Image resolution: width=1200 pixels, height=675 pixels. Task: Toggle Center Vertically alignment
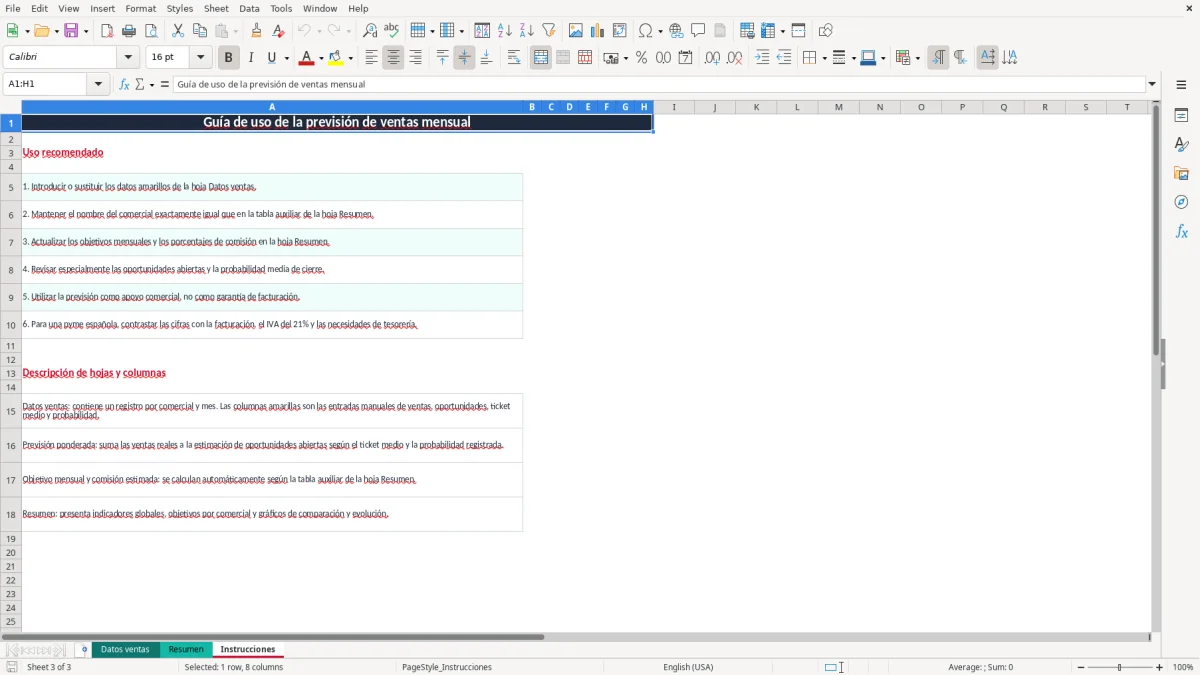464,58
